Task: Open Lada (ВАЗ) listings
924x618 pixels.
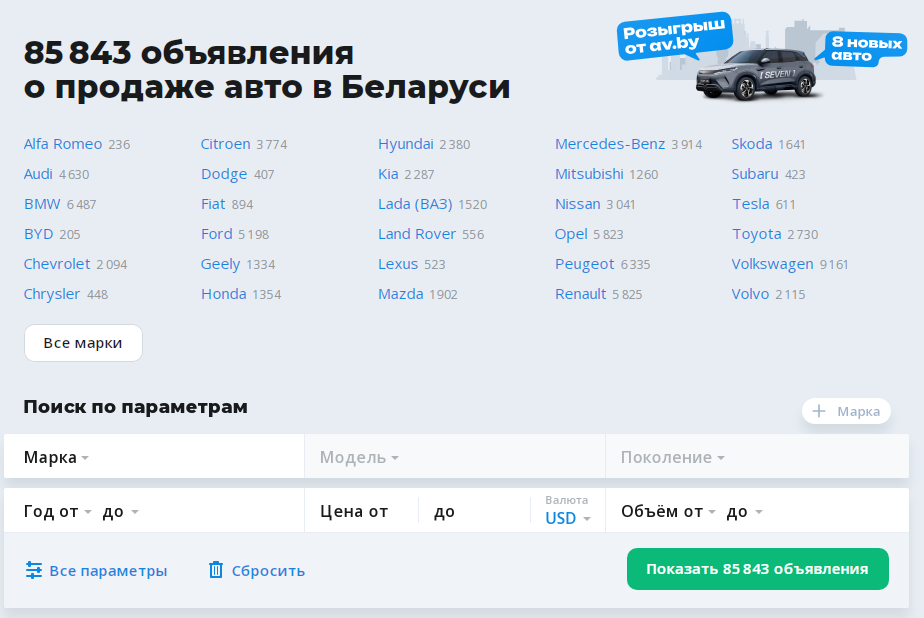Action: [415, 204]
